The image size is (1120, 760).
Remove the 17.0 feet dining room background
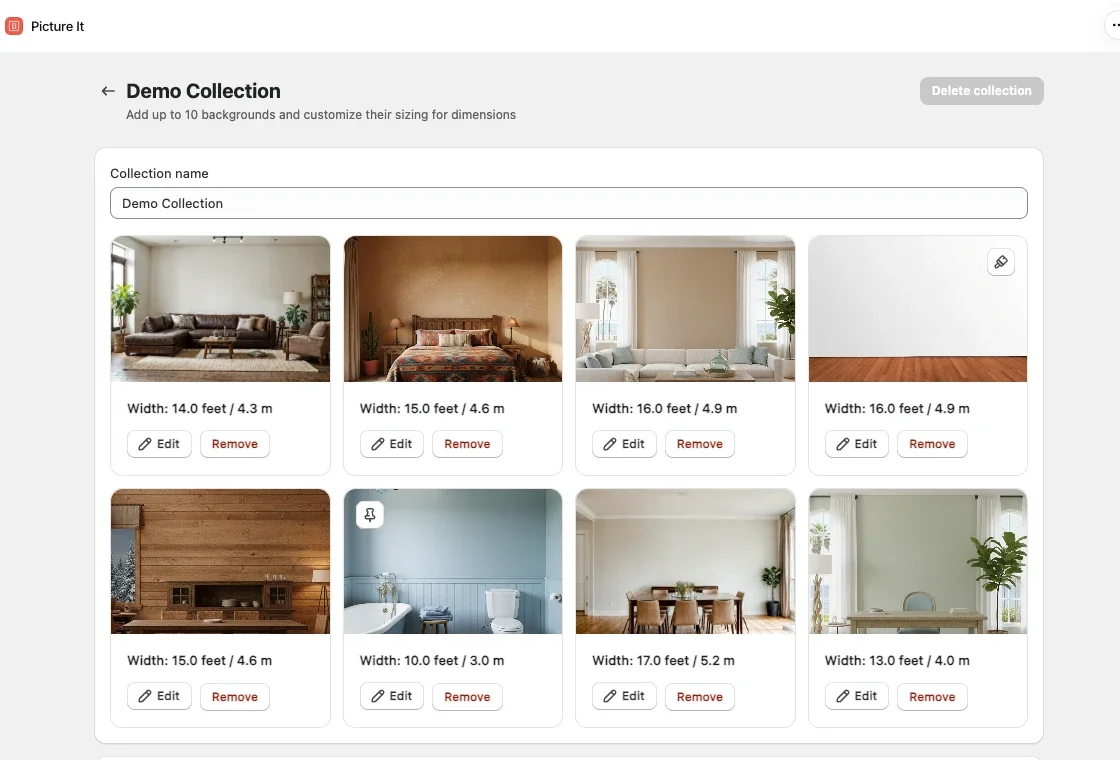click(x=699, y=696)
